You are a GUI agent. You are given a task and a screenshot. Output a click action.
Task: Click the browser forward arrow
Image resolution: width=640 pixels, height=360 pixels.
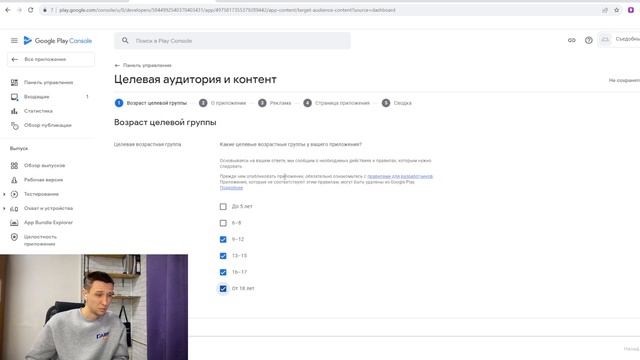coord(19,10)
